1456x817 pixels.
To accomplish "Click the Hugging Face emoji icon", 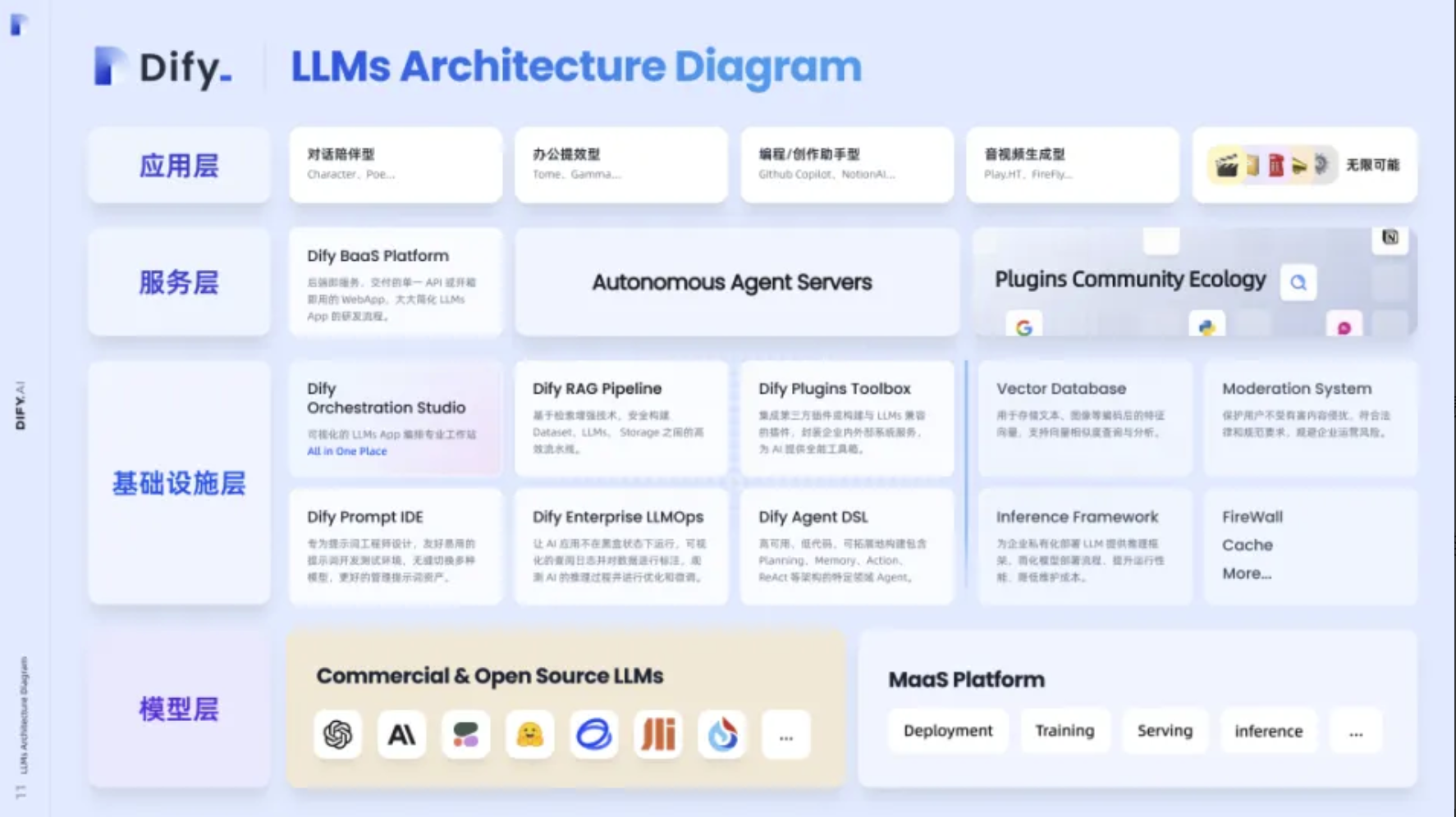I will pos(529,734).
